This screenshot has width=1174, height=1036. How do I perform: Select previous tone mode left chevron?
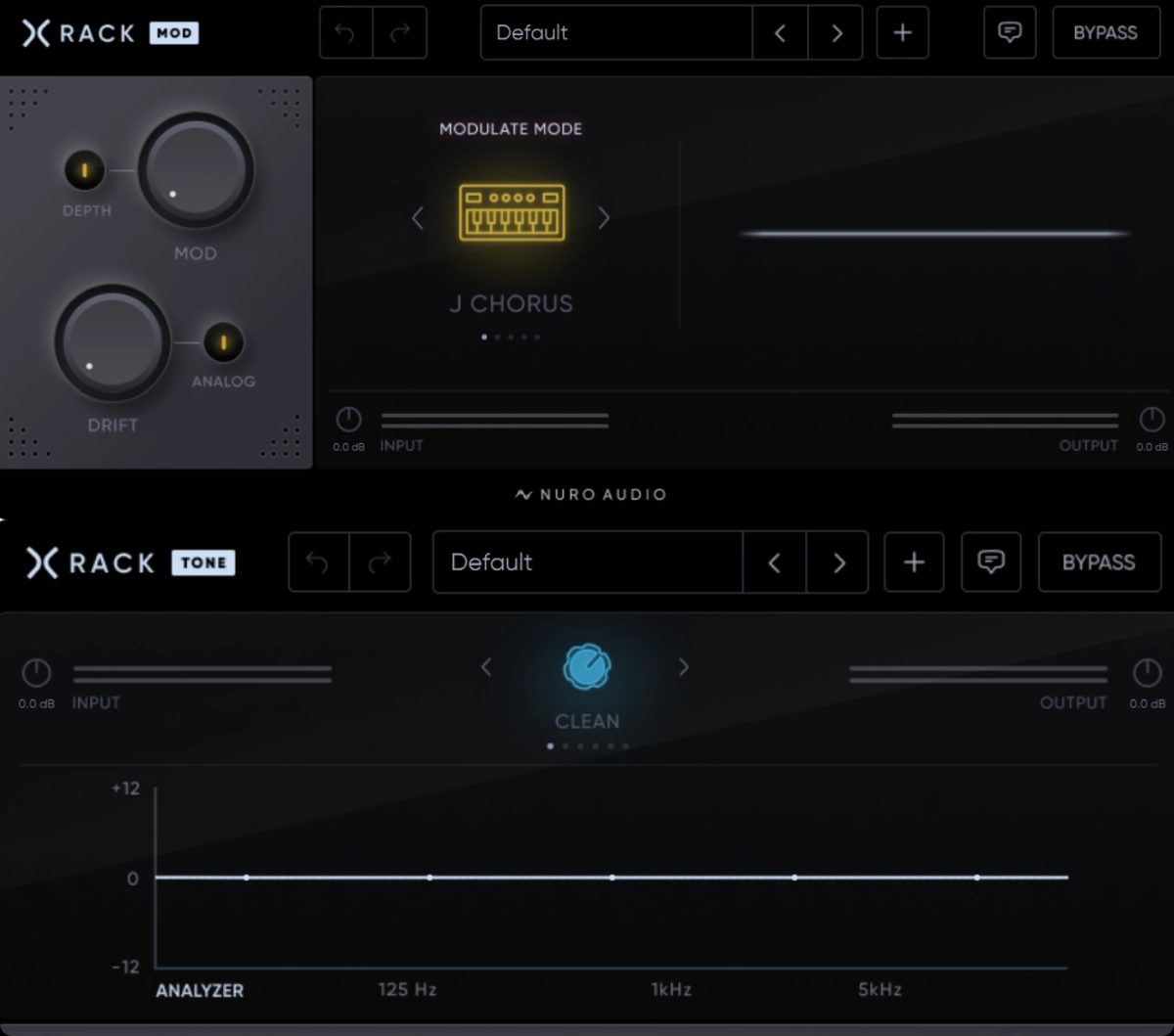pyautogui.click(x=486, y=667)
